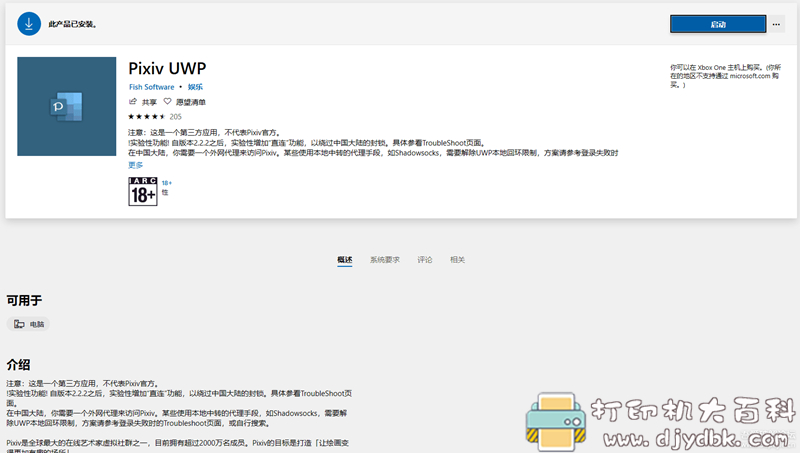Click the 可用于 section heading
The width and height of the screenshot is (800, 453).
[24, 300]
